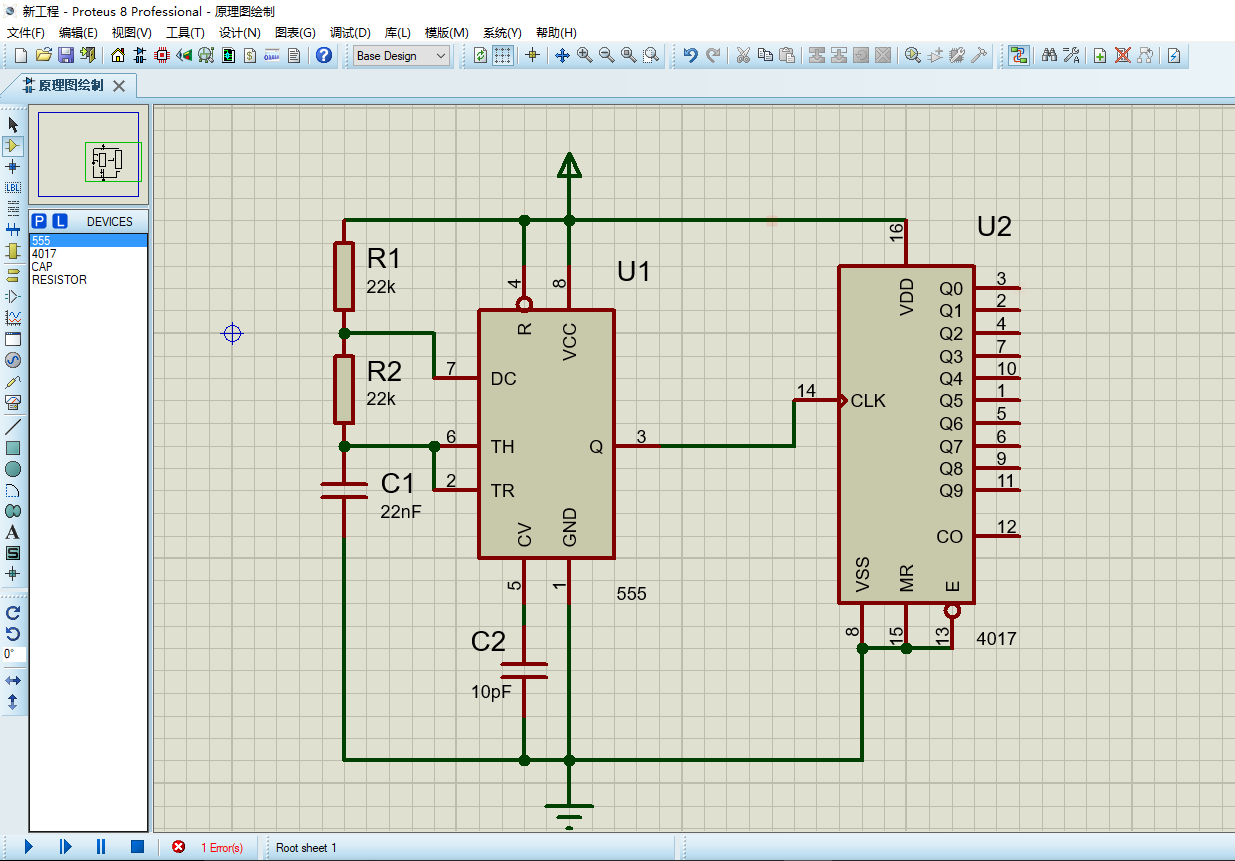The image size is (1235, 861).
Task: Toggle the grid display
Action: click(503, 56)
